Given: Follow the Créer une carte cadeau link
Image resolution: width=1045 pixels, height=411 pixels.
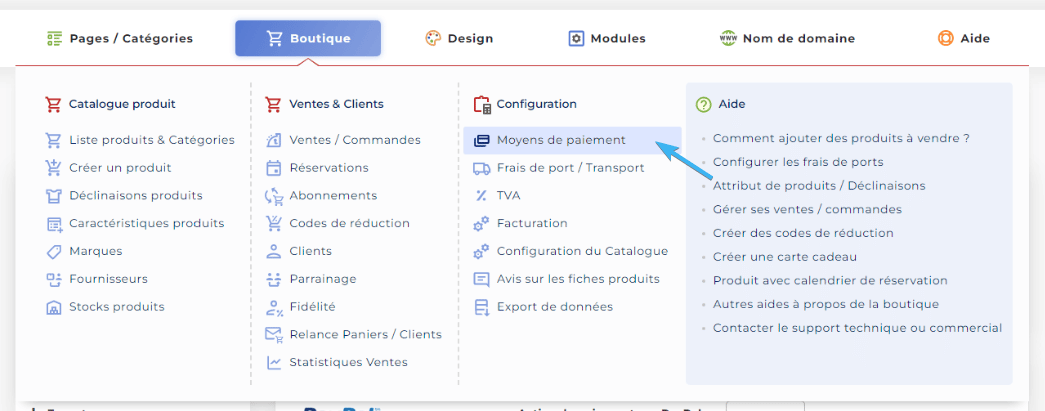Looking at the screenshot, I should pos(785,257).
